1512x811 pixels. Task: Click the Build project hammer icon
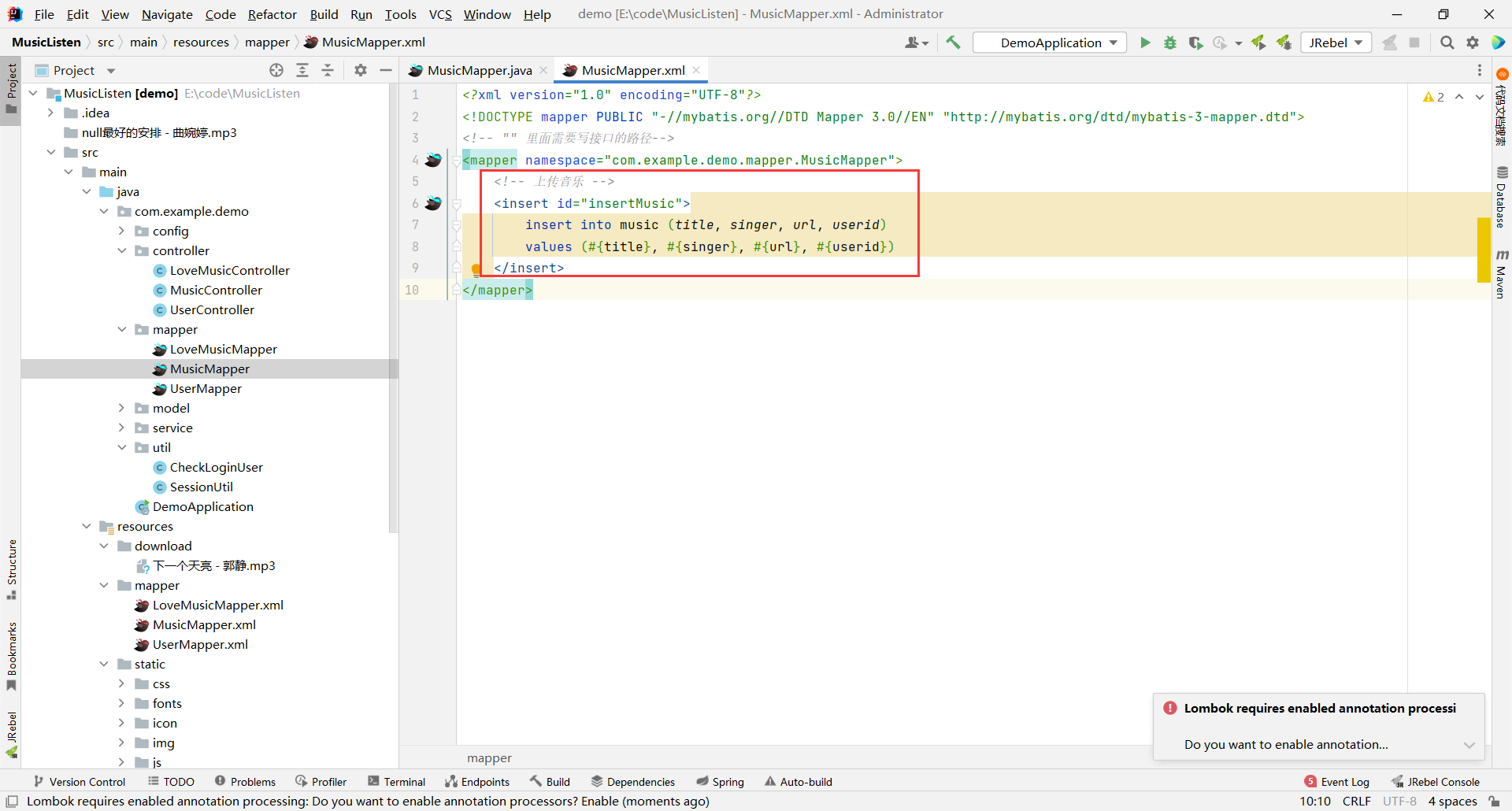coord(953,43)
